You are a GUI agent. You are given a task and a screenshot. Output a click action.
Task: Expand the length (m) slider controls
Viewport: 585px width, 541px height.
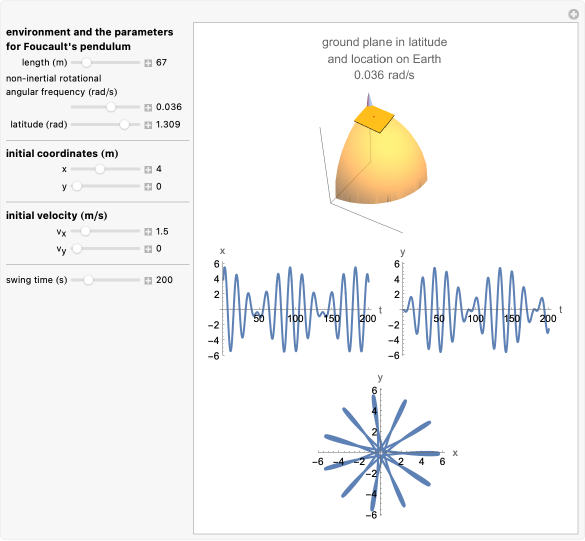148,63
